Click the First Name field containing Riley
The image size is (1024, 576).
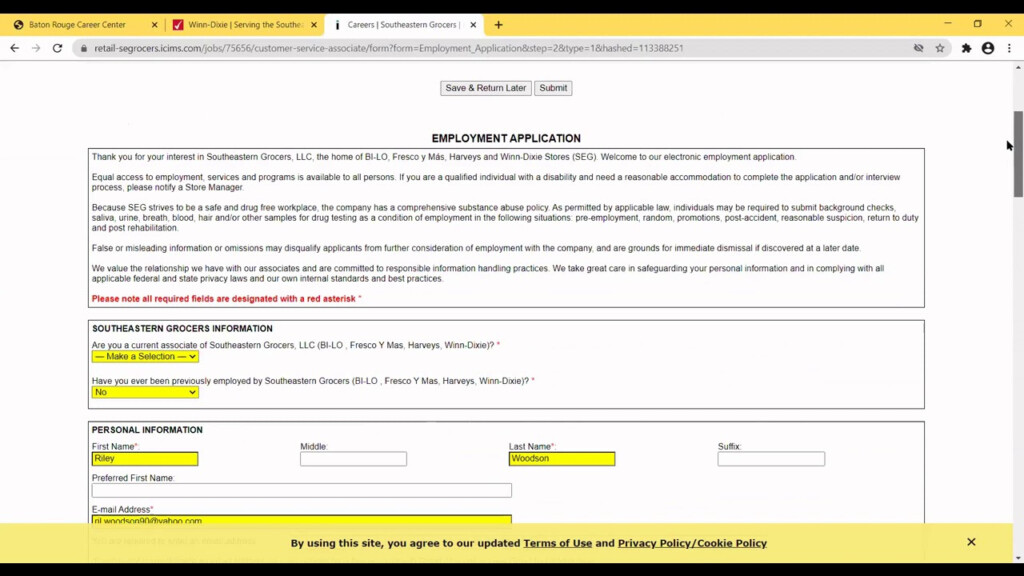coord(145,459)
